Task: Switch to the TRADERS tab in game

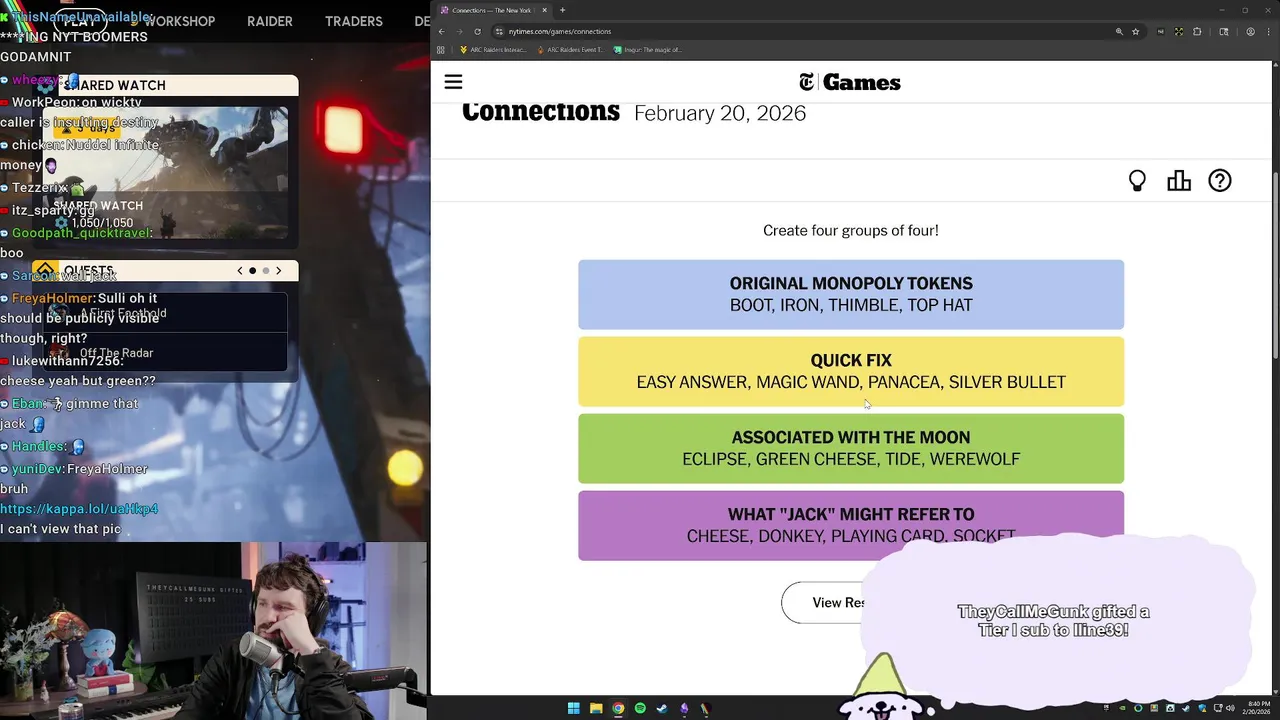Action: tap(354, 21)
